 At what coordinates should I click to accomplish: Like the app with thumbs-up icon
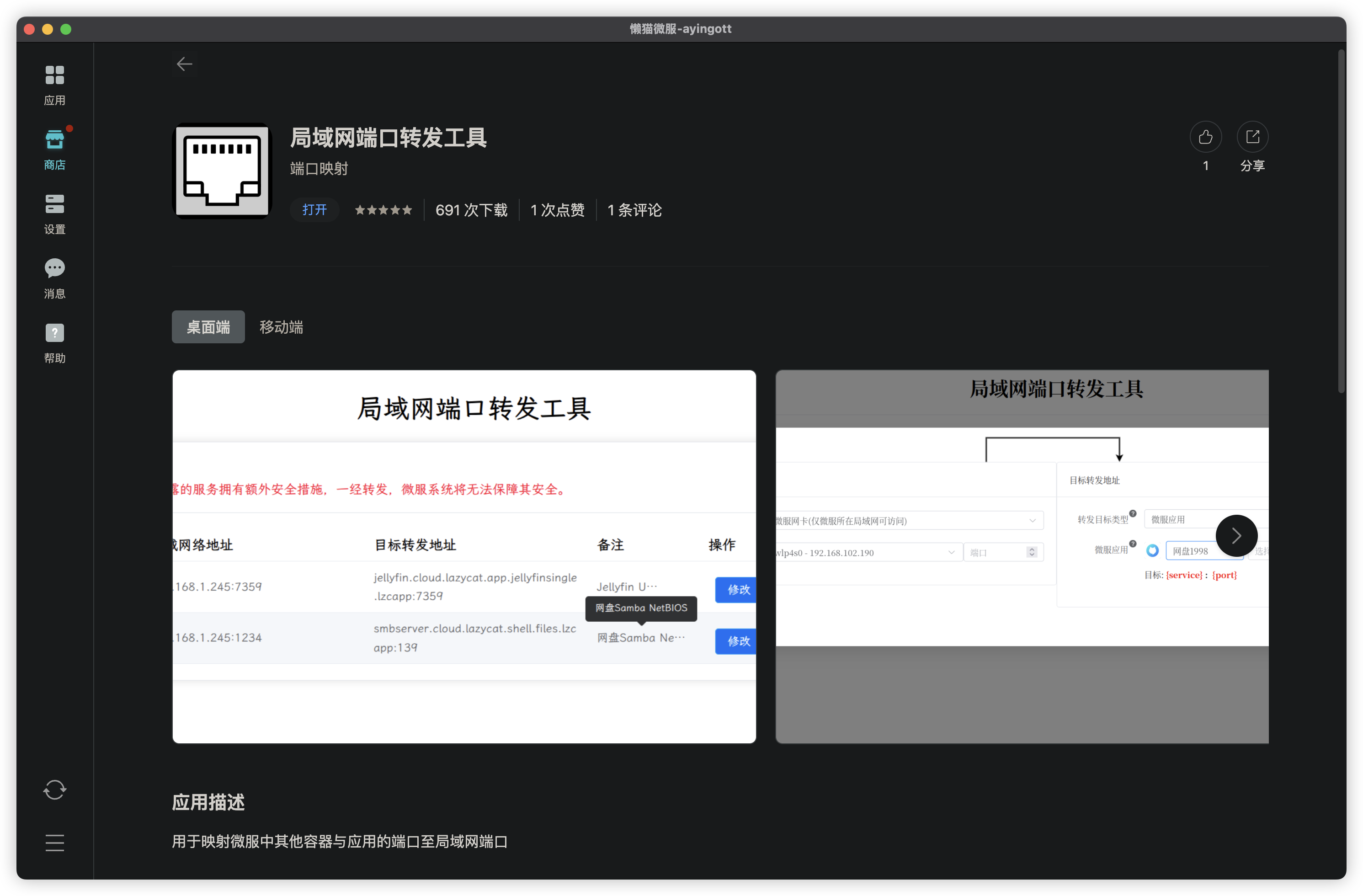point(1205,137)
